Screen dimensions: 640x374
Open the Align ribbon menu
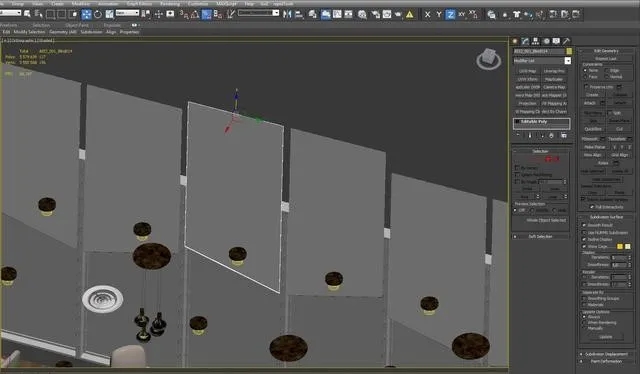(x=111, y=32)
